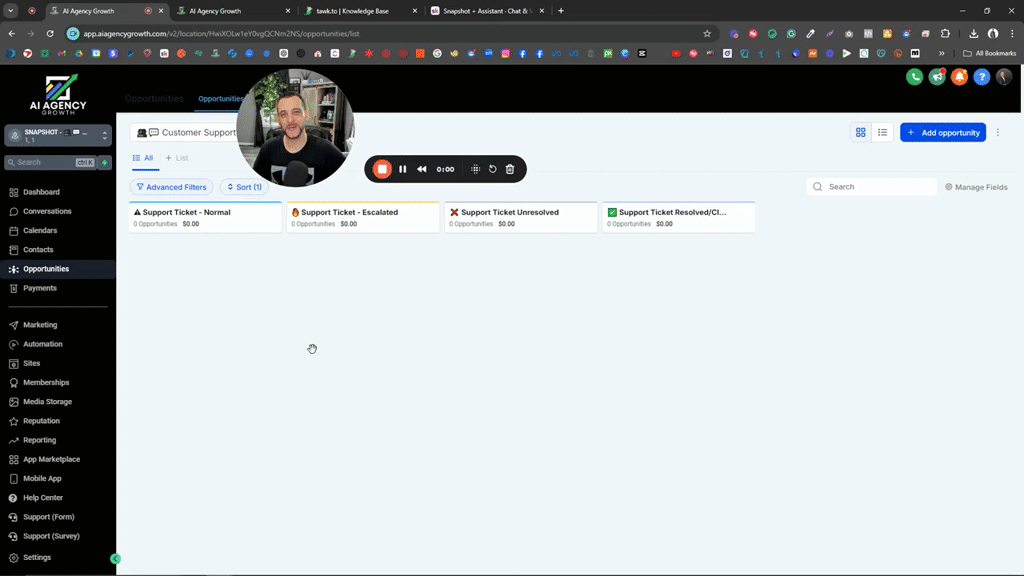Restart the recording via the refresh icon

[x=491, y=169]
